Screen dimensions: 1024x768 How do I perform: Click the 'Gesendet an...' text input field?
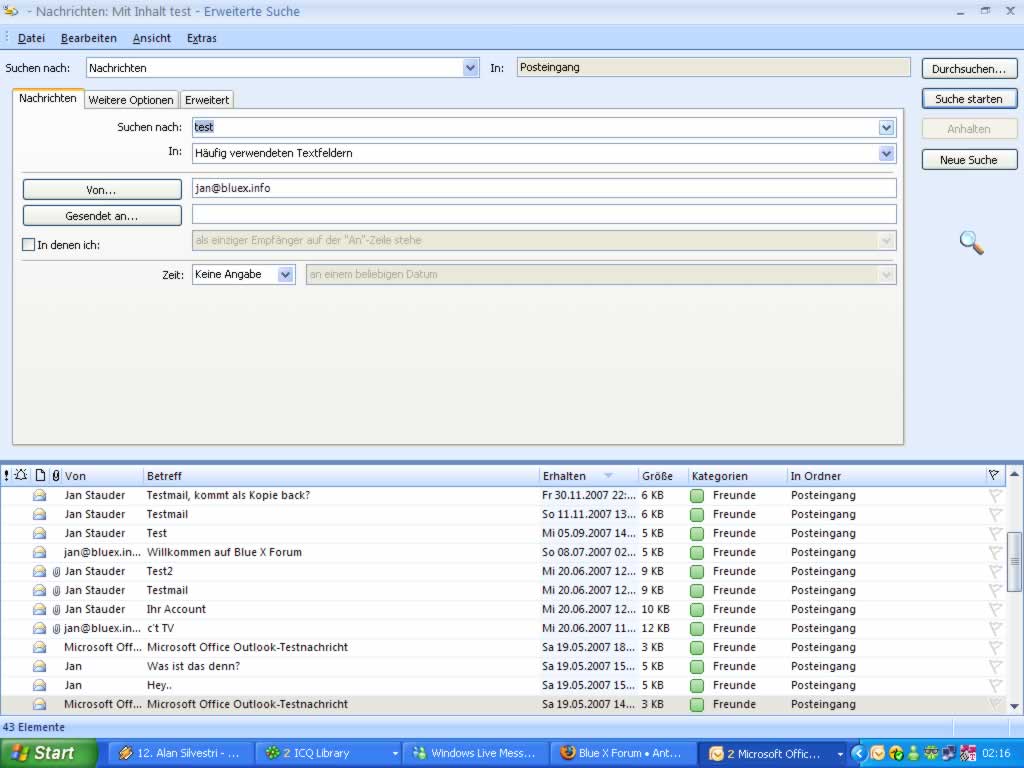pyautogui.click(x=543, y=215)
